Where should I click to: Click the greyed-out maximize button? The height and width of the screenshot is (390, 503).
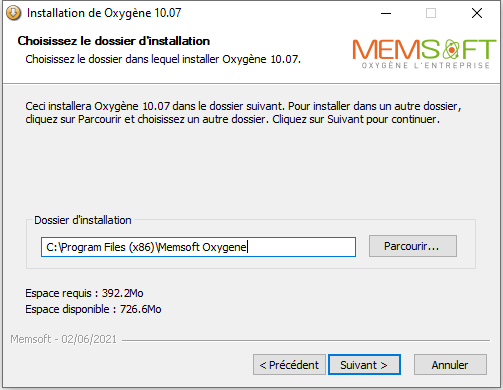[431, 13]
